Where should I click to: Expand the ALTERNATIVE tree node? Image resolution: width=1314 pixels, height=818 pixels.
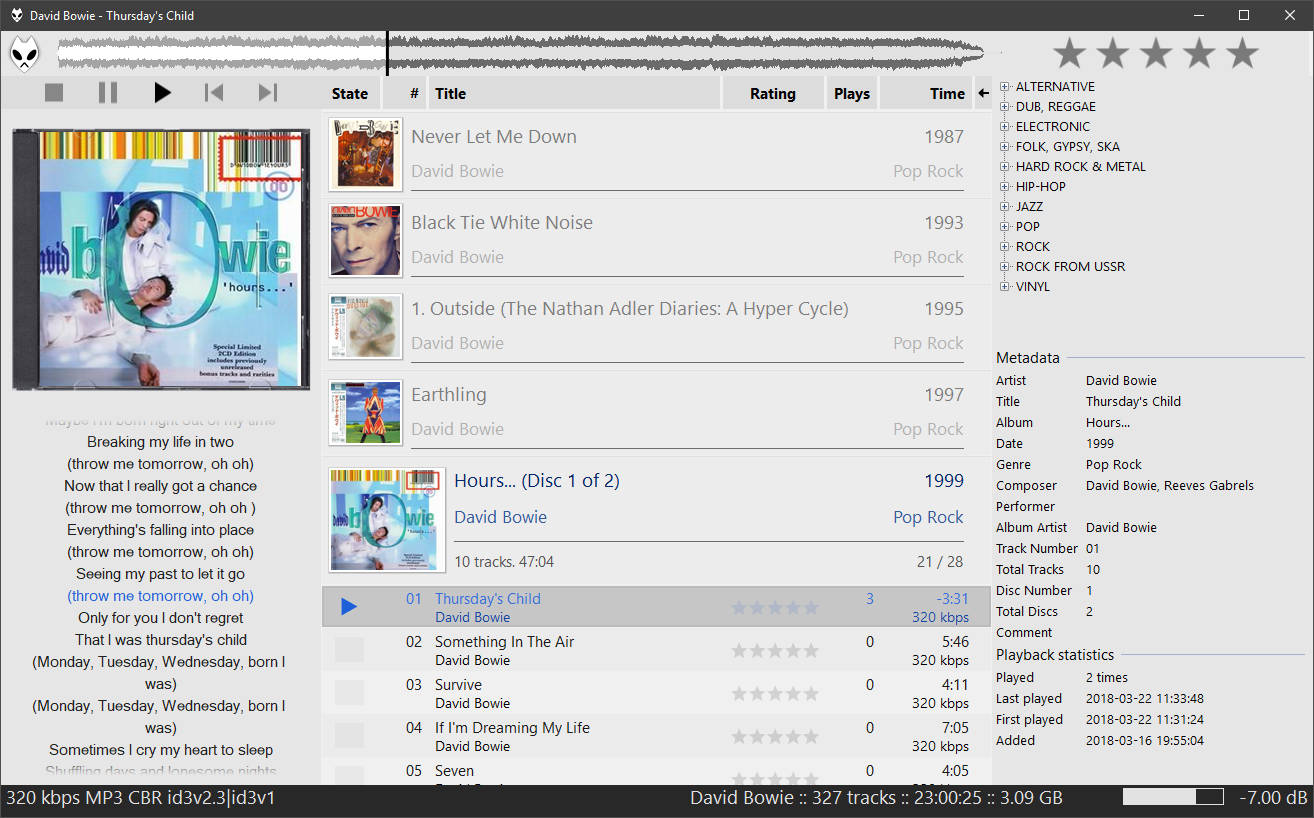pyautogui.click(x=1005, y=87)
